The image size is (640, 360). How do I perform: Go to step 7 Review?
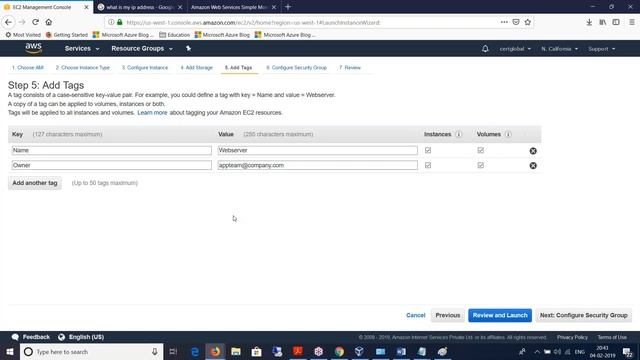pos(350,67)
